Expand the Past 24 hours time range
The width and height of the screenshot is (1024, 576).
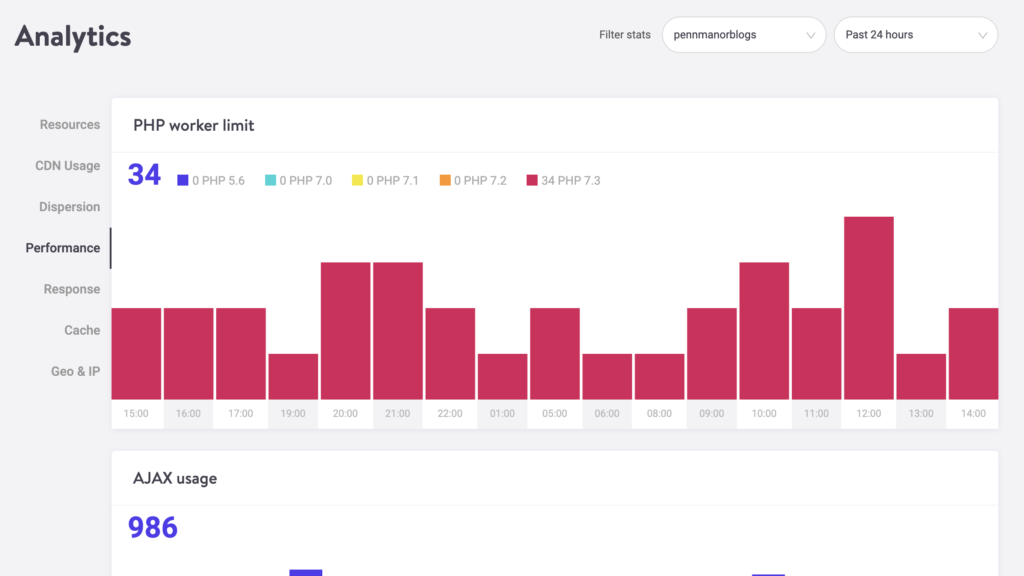coord(915,35)
